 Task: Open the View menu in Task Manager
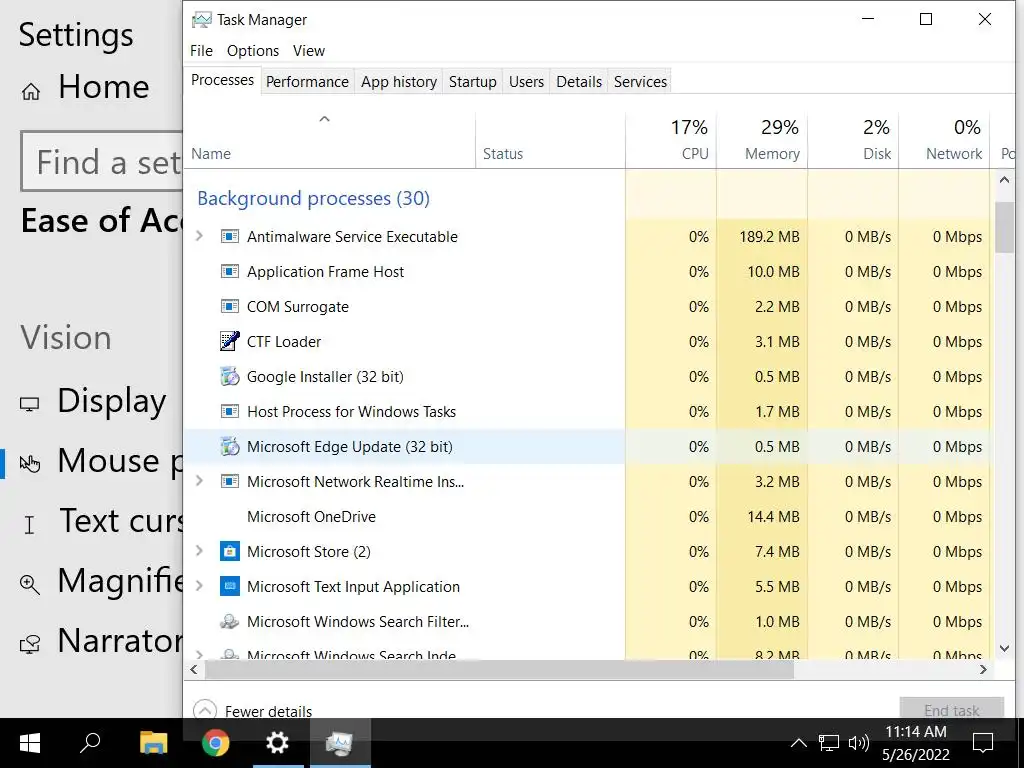coord(308,50)
